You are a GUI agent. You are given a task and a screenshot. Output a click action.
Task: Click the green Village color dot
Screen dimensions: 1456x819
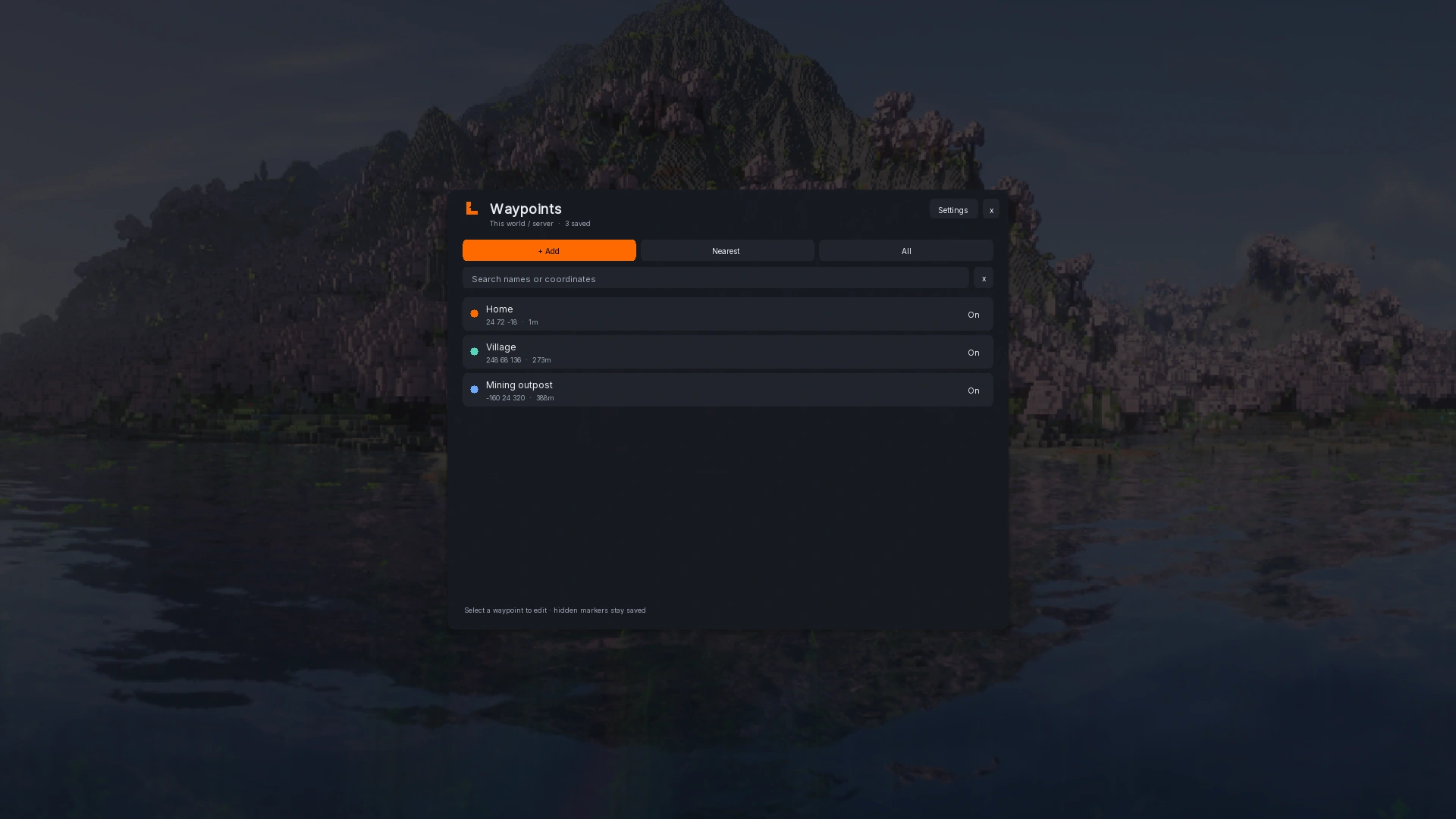474,352
